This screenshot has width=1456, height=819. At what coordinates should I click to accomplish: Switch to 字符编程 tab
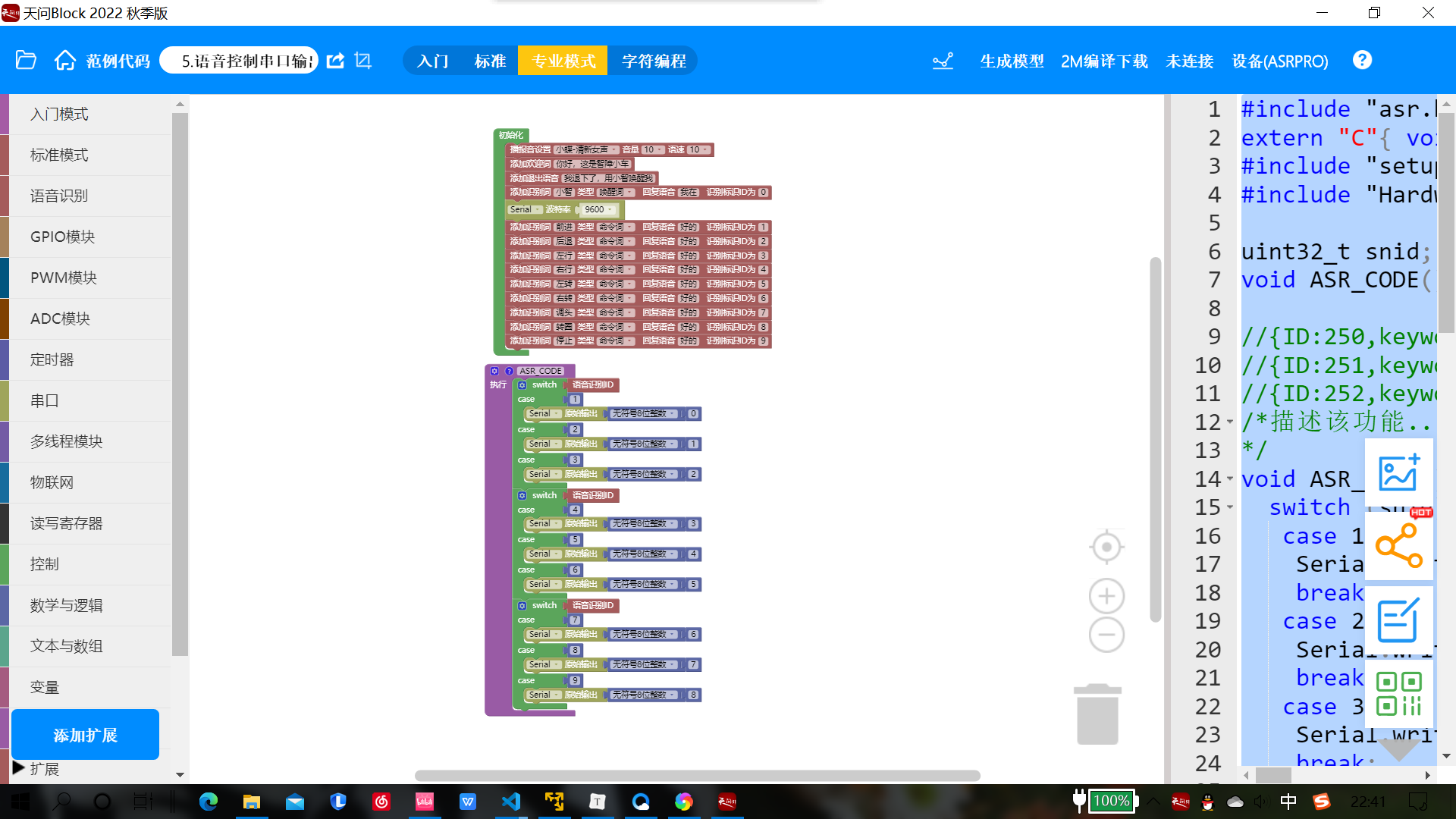(654, 61)
